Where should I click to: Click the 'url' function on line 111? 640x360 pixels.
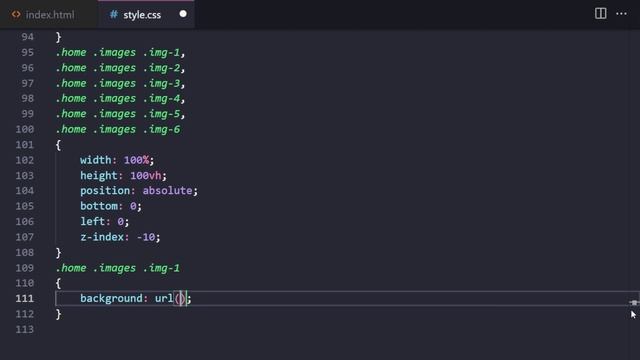pos(164,298)
